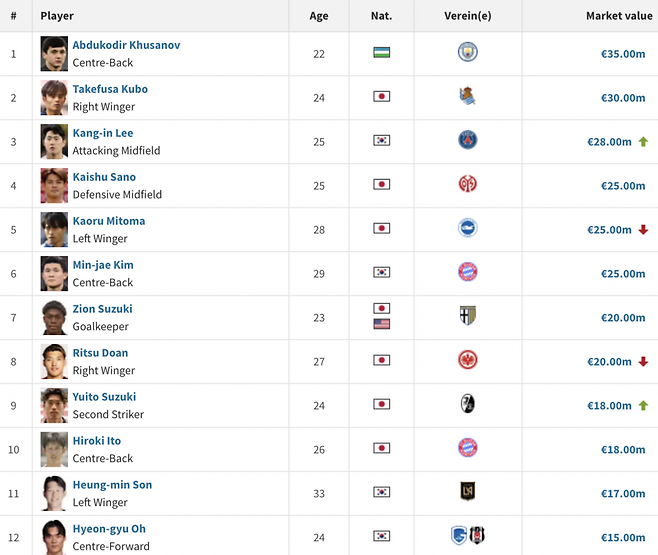The height and width of the screenshot is (555, 658).
Task: Sort table by Player column header
Action: 57,16
